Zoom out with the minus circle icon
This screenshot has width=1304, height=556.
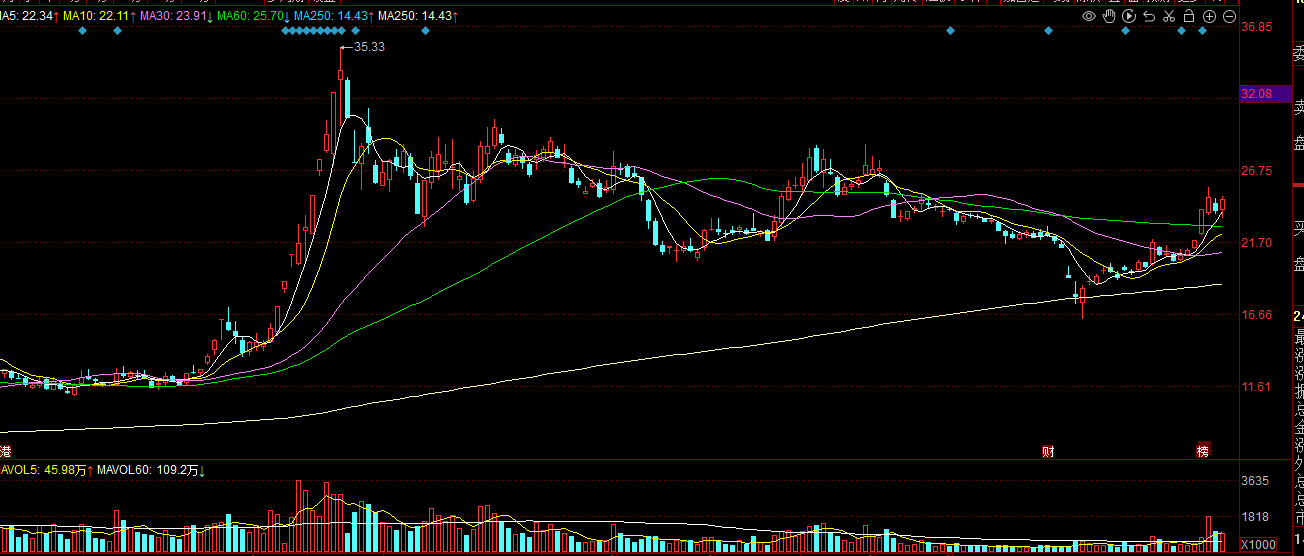(x=1229, y=16)
